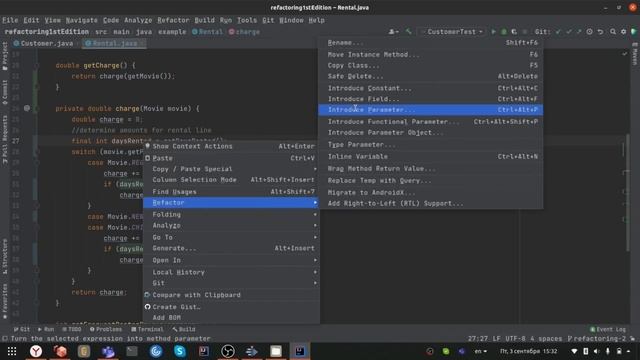Click the Debug bug icon in toolbar

click(x=504, y=32)
